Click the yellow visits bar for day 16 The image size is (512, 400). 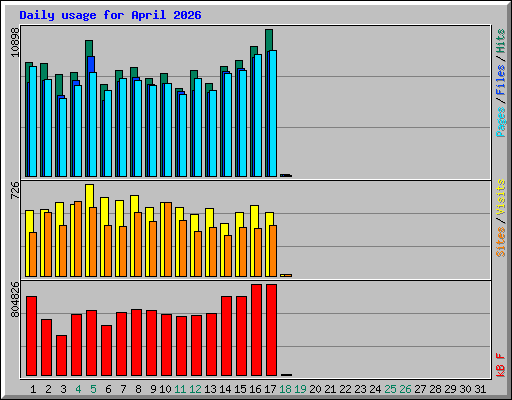tap(254, 217)
